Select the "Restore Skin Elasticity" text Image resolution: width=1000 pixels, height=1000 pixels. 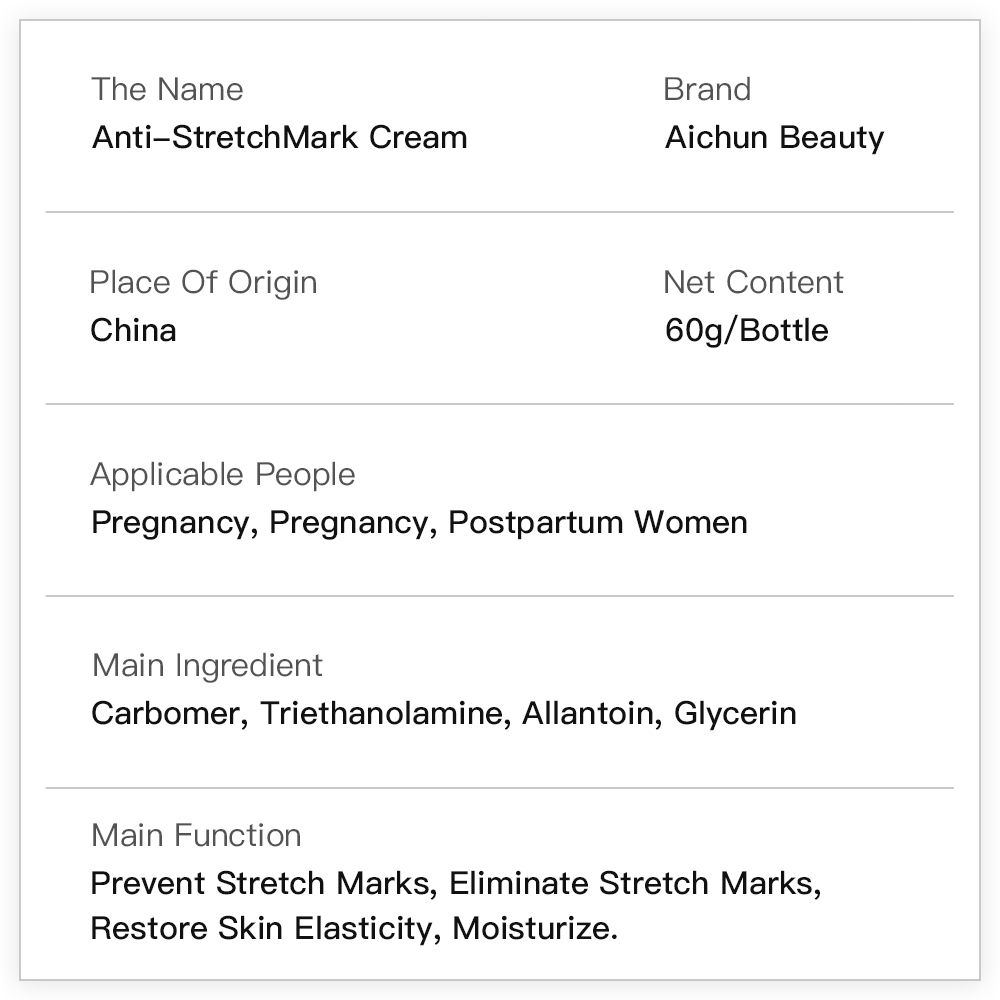pyautogui.click(x=262, y=928)
